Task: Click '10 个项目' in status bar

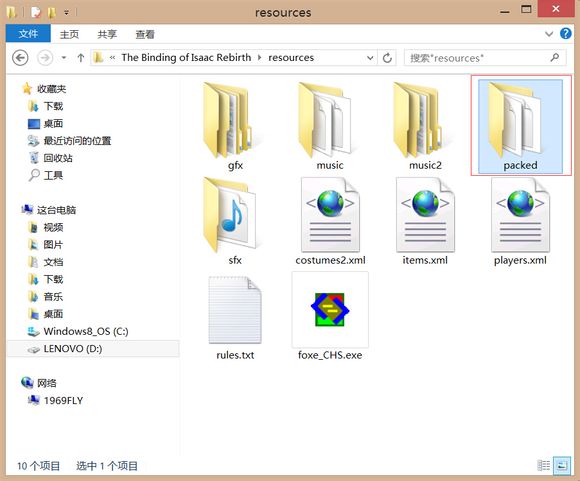Action: point(38,466)
